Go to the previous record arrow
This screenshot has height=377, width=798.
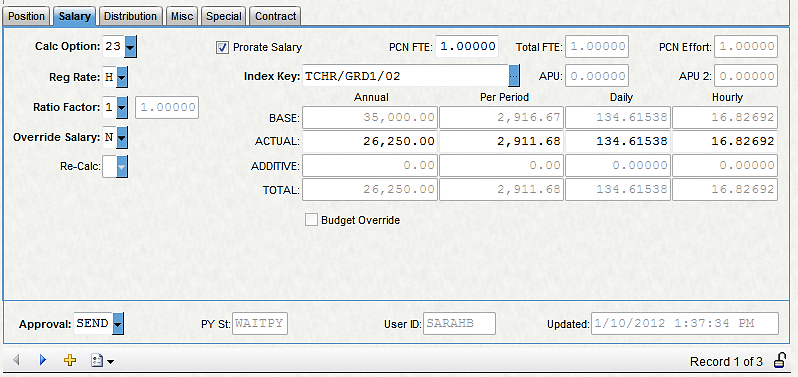pos(16,360)
